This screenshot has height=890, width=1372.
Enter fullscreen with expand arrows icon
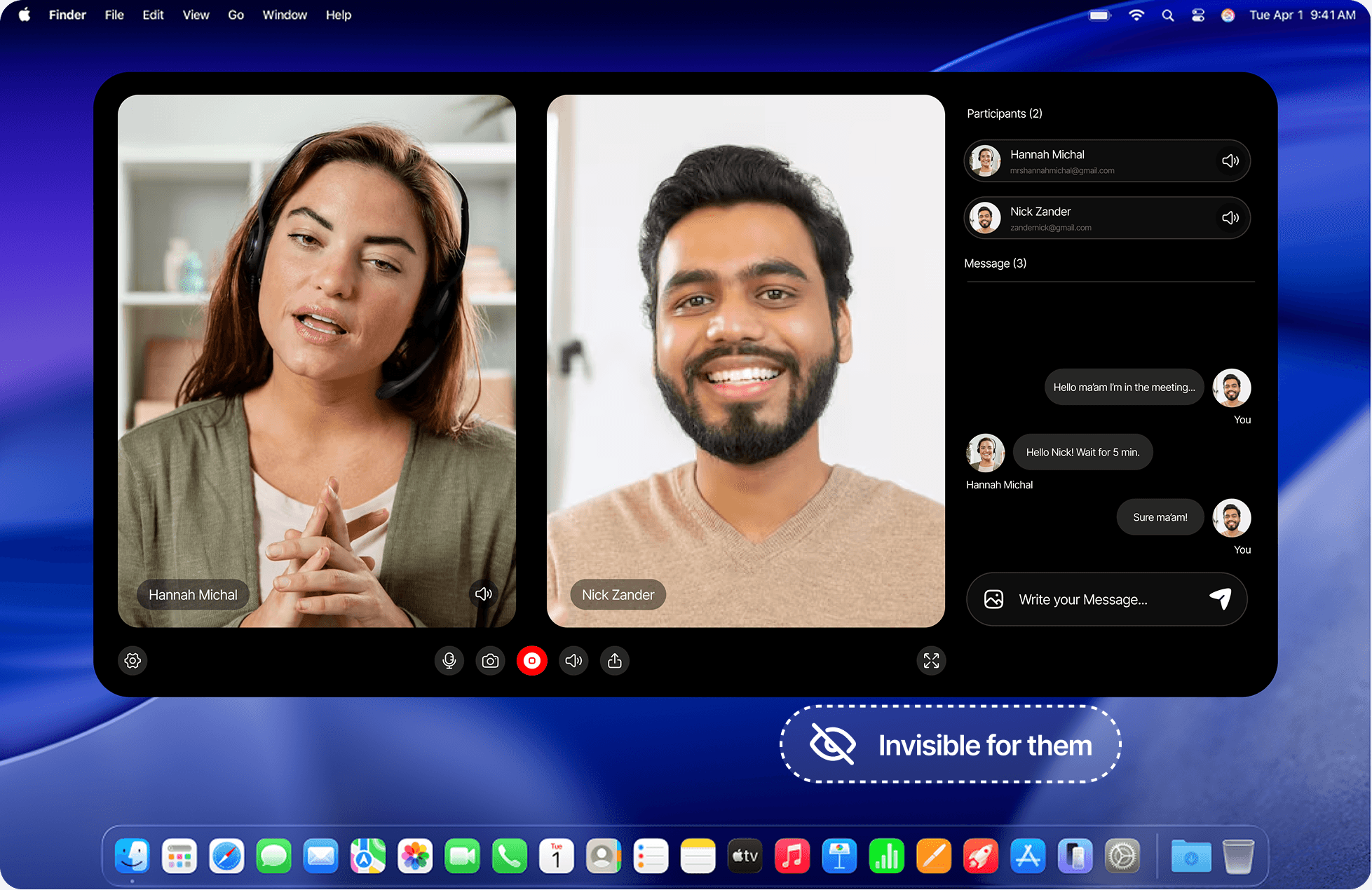click(x=931, y=660)
